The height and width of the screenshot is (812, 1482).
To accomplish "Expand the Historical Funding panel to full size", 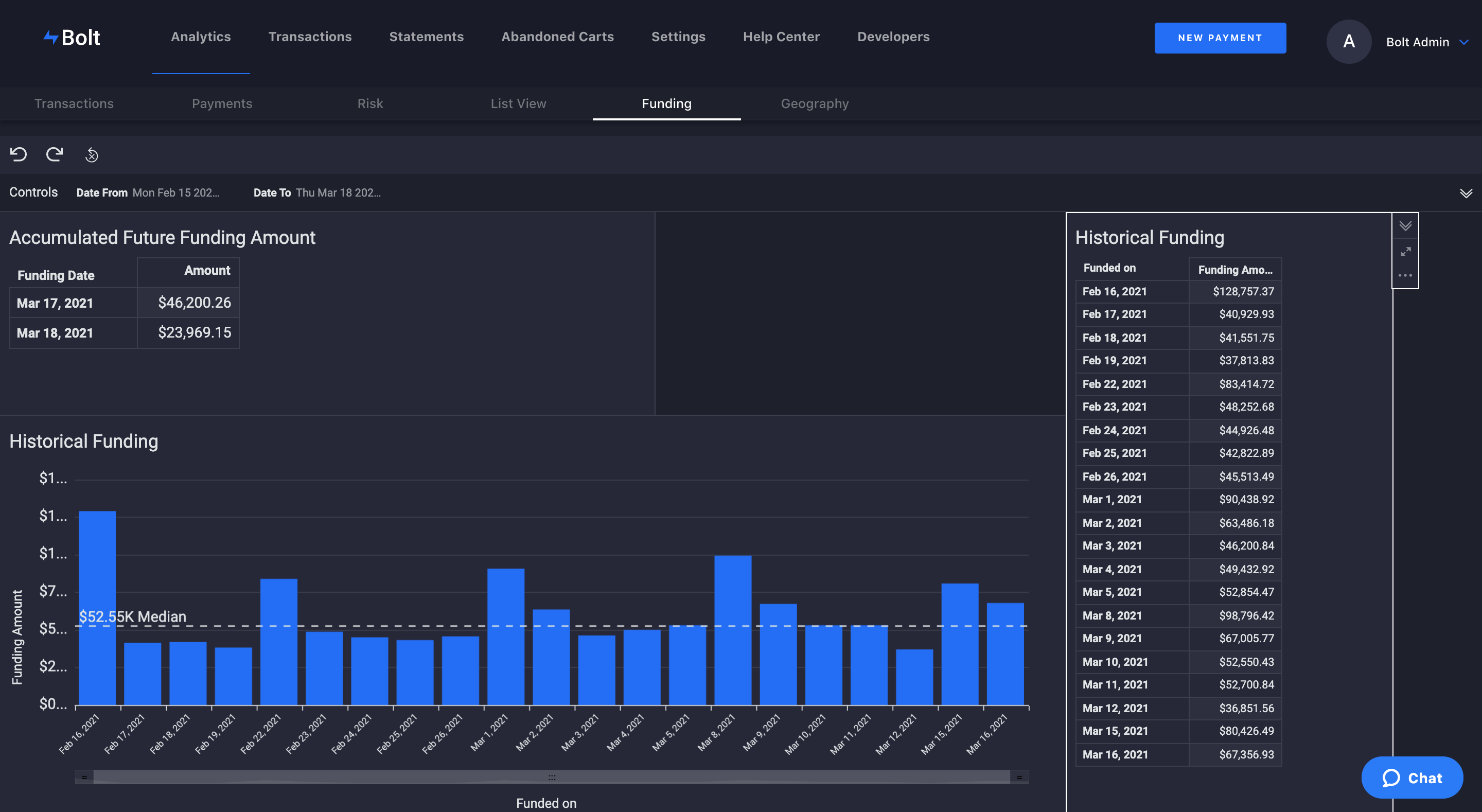I will pos(1405,252).
